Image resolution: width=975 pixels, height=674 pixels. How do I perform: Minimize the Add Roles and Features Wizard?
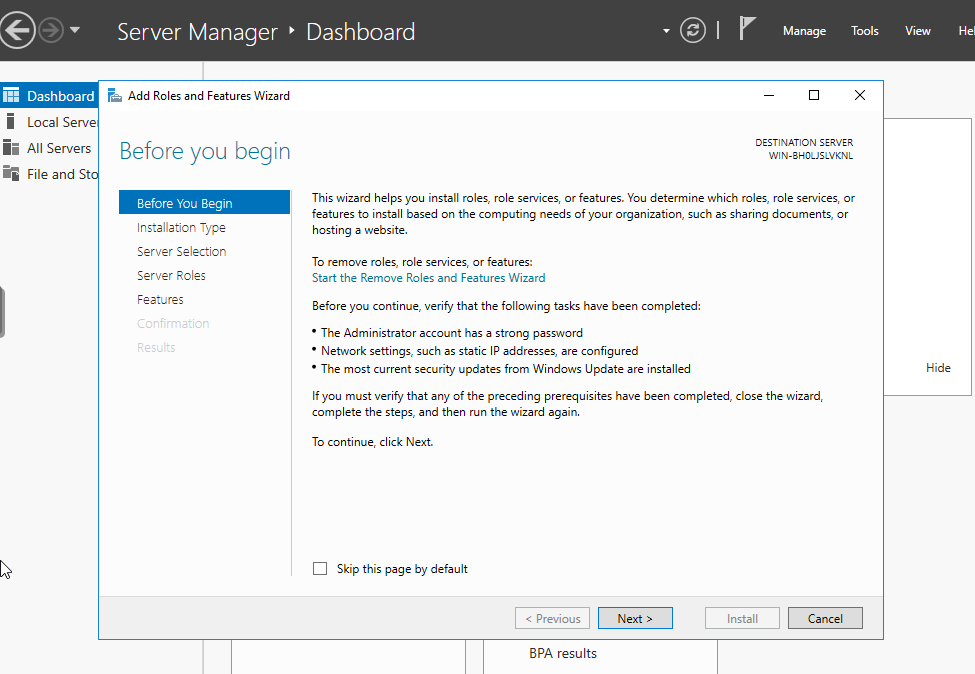coord(769,95)
